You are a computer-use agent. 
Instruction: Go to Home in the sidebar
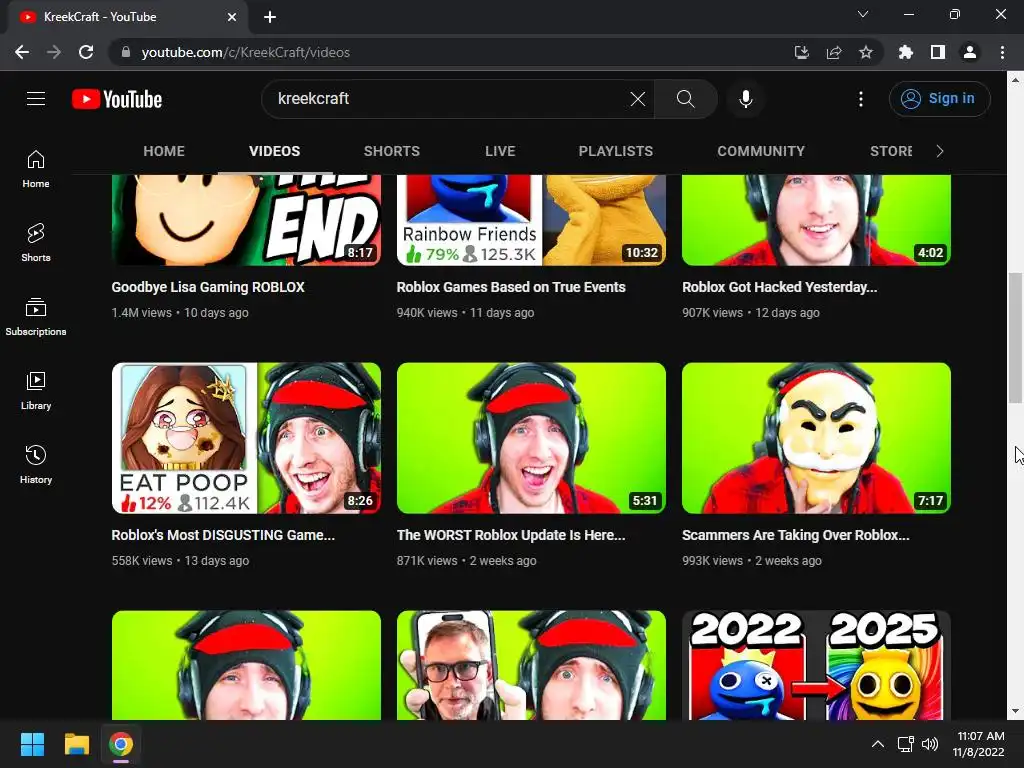tap(36, 169)
